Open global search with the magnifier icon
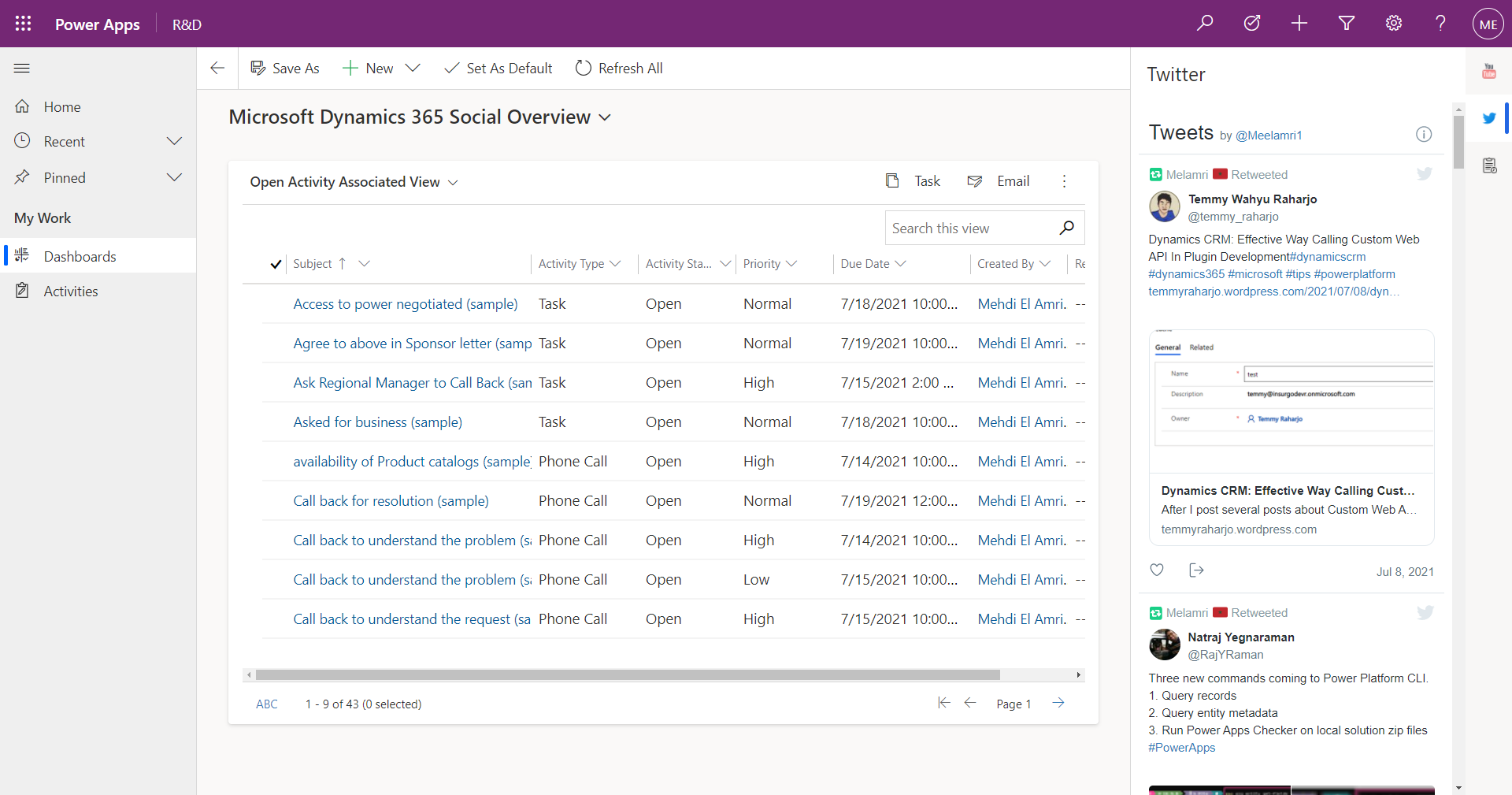Screen dimensions: 1512x795 (x=1205, y=23)
